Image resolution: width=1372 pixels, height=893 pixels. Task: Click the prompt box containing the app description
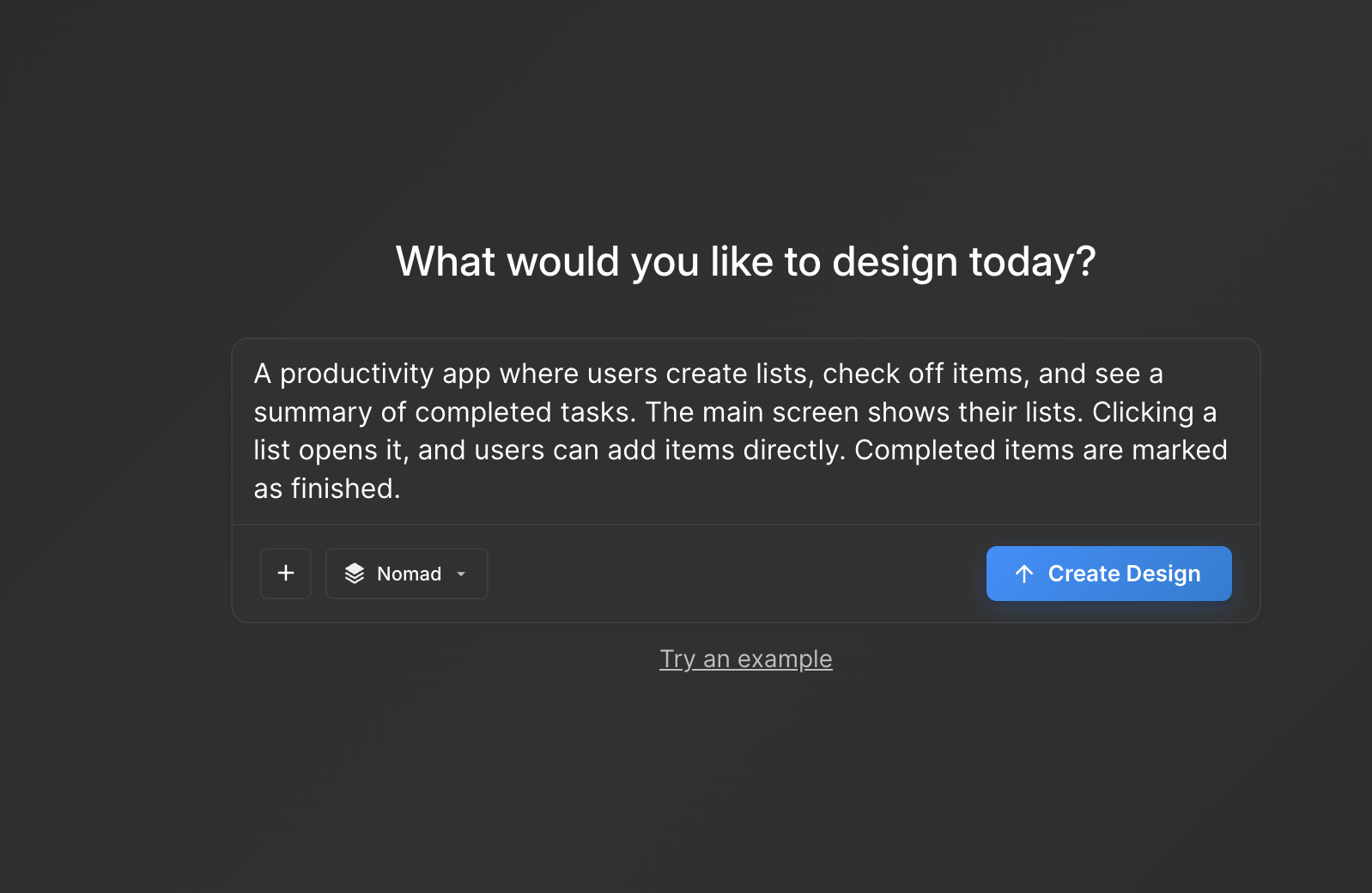745,429
